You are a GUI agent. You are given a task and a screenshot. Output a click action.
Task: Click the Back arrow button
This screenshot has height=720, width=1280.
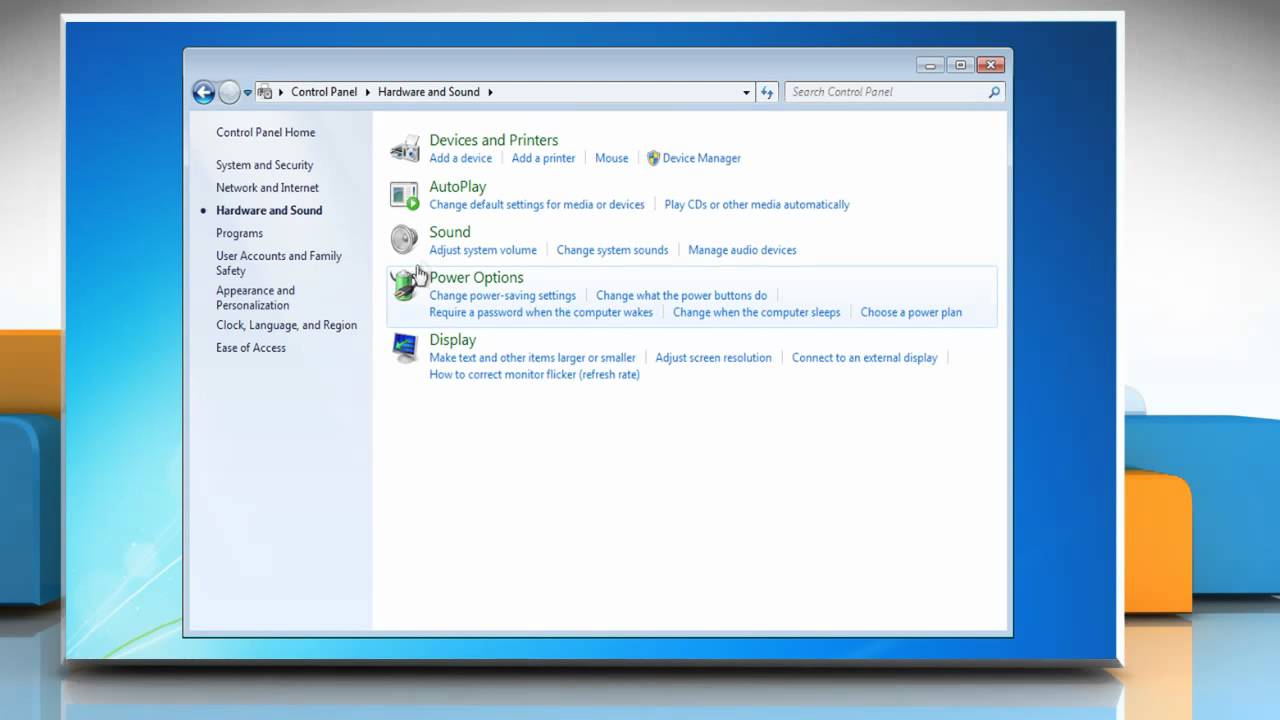coord(204,92)
